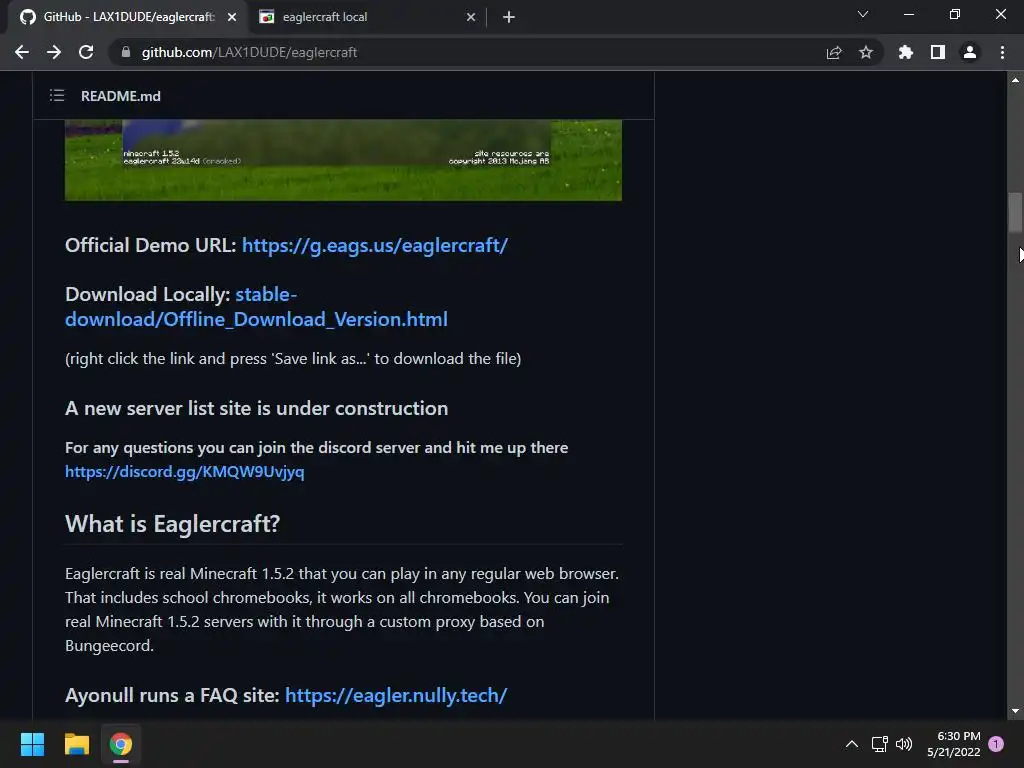
Task: Expand the tab search dropdown
Action: tap(863, 14)
